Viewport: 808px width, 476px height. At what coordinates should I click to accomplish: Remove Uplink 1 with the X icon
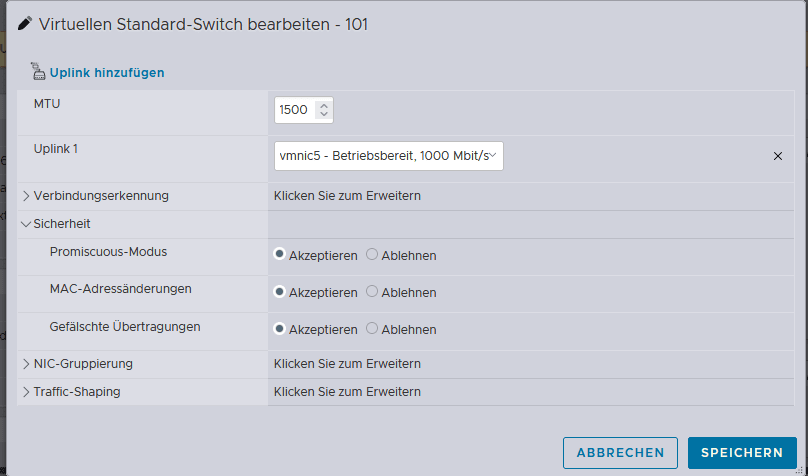778,156
